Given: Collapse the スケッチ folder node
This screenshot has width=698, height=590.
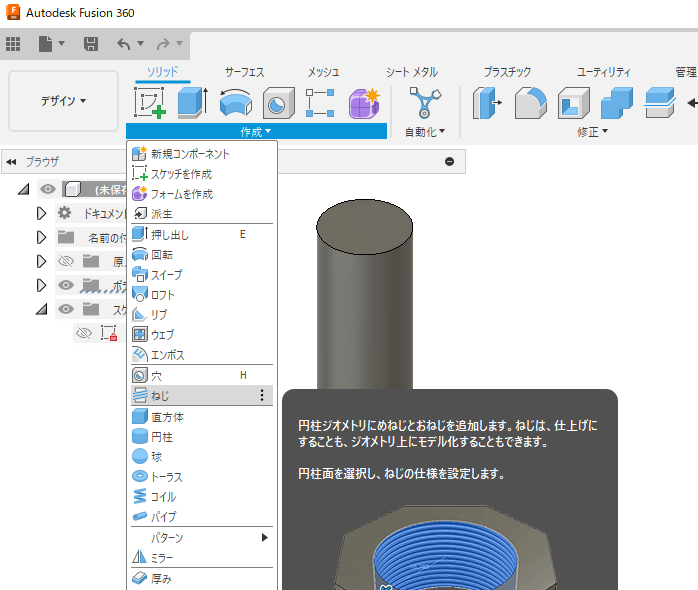Looking at the screenshot, I should [42, 309].
